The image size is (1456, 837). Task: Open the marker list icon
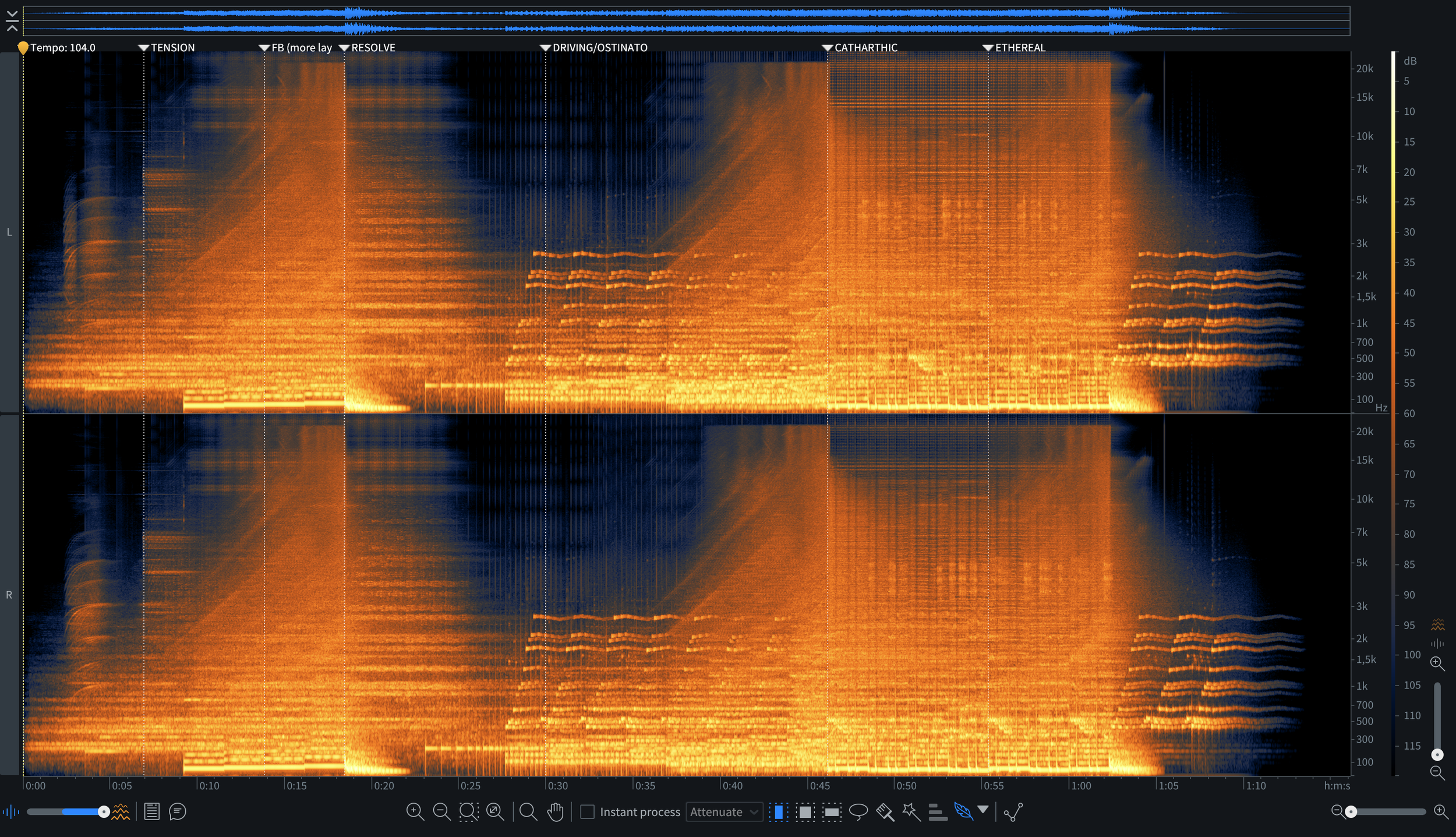[151, 811]
